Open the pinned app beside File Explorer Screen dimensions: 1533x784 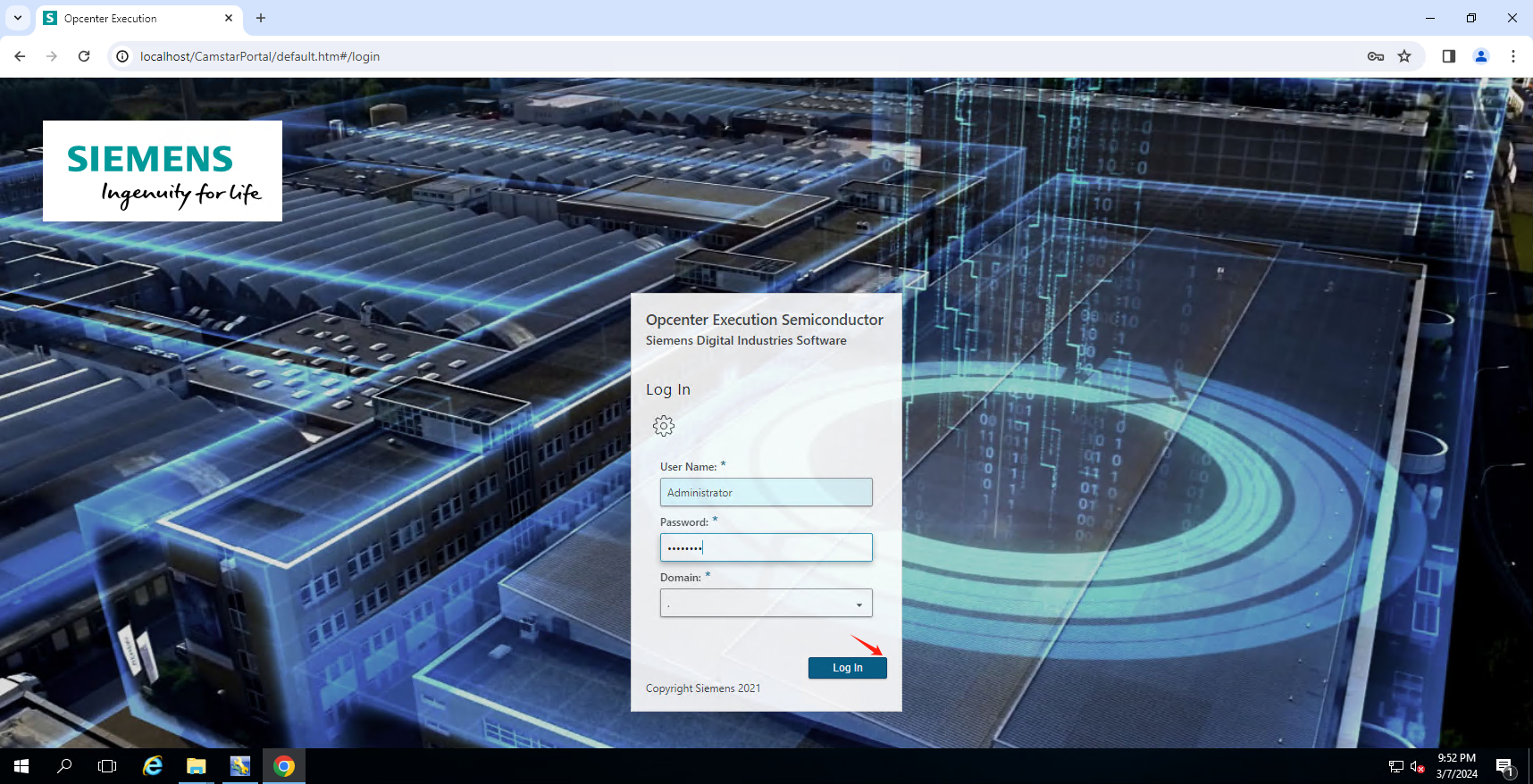(x=240, y=766)
